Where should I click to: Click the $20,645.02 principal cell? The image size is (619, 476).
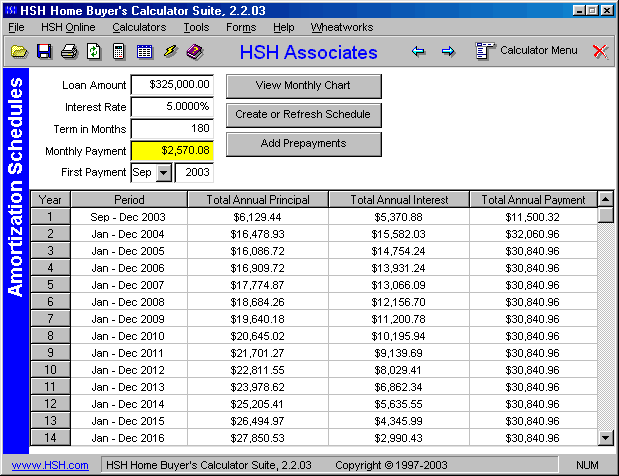coord(258,336)
